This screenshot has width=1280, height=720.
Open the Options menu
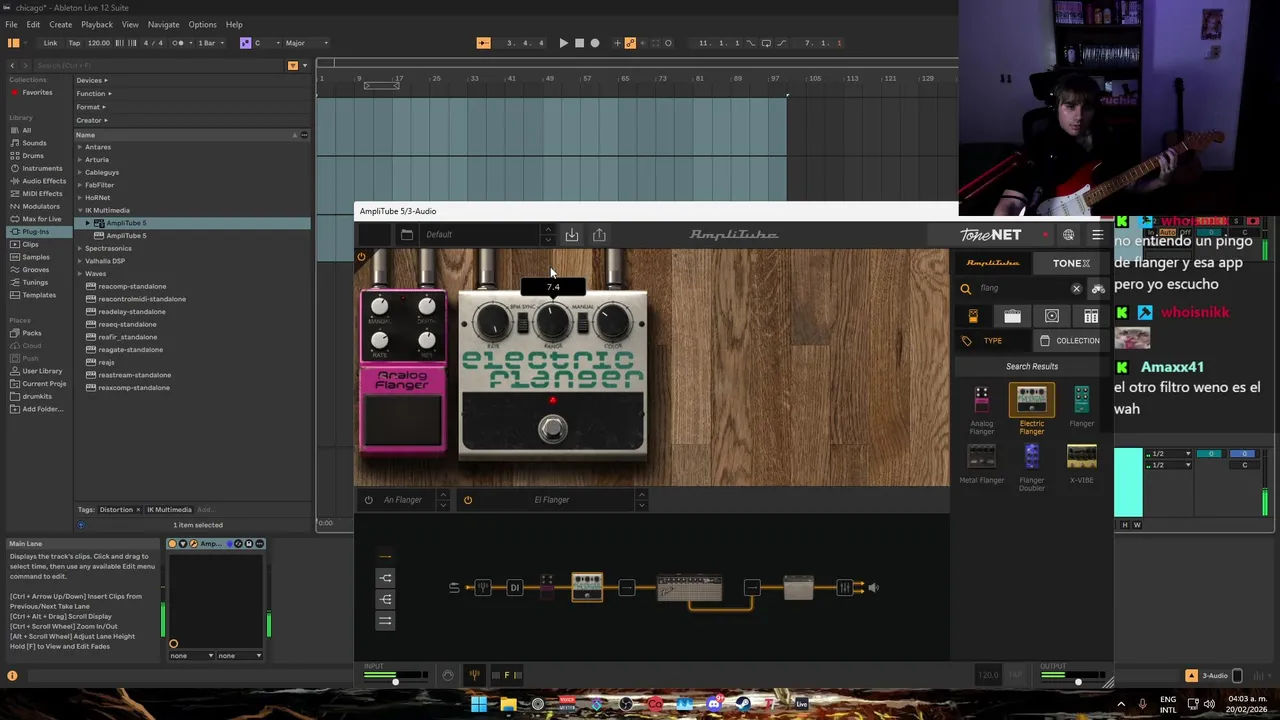pyautogui.click(x=202, y=24)
